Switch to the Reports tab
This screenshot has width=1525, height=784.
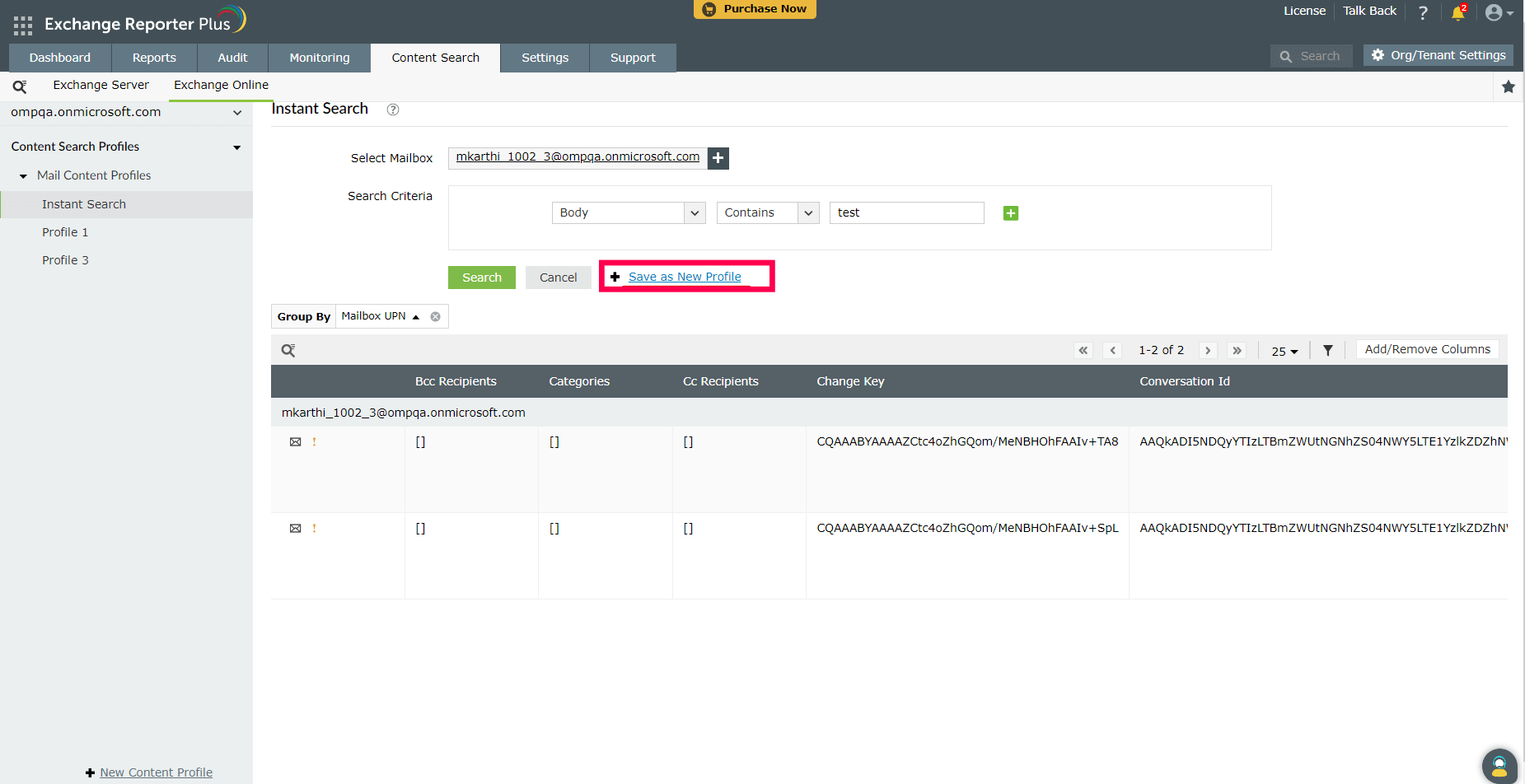pos(154,57)
